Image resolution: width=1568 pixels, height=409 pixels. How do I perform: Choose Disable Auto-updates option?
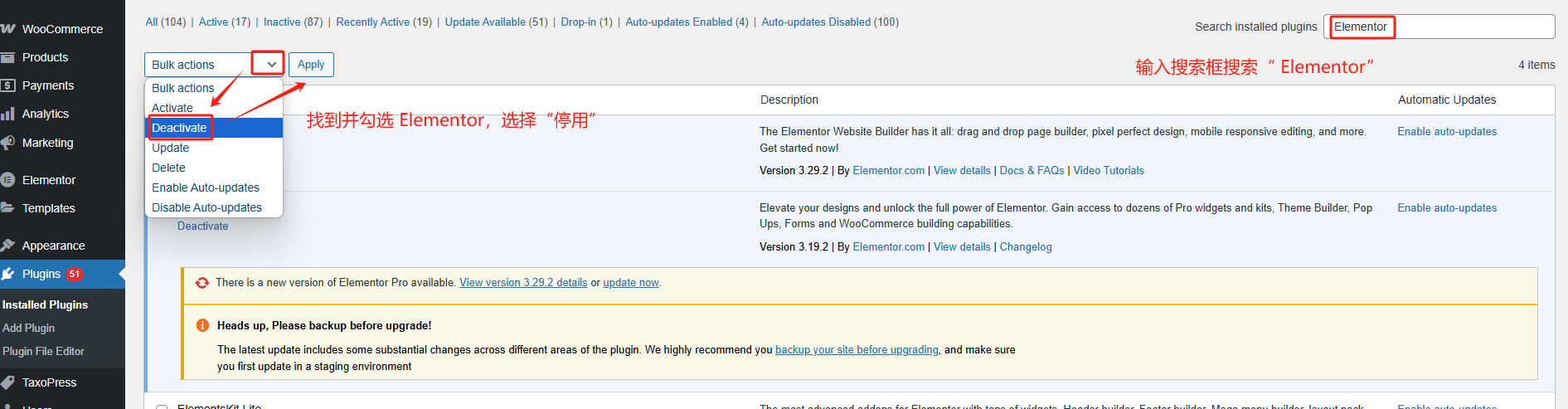point(214,207)
